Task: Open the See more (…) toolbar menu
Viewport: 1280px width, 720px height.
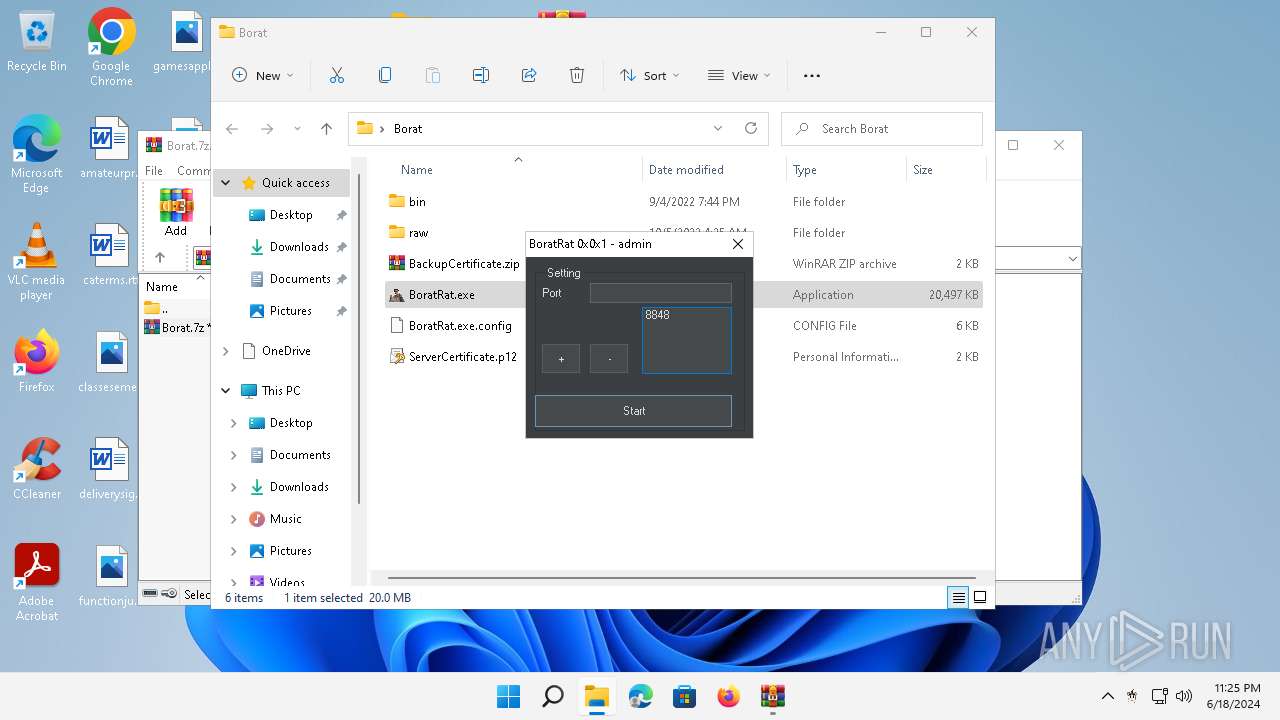Action: 812,75
